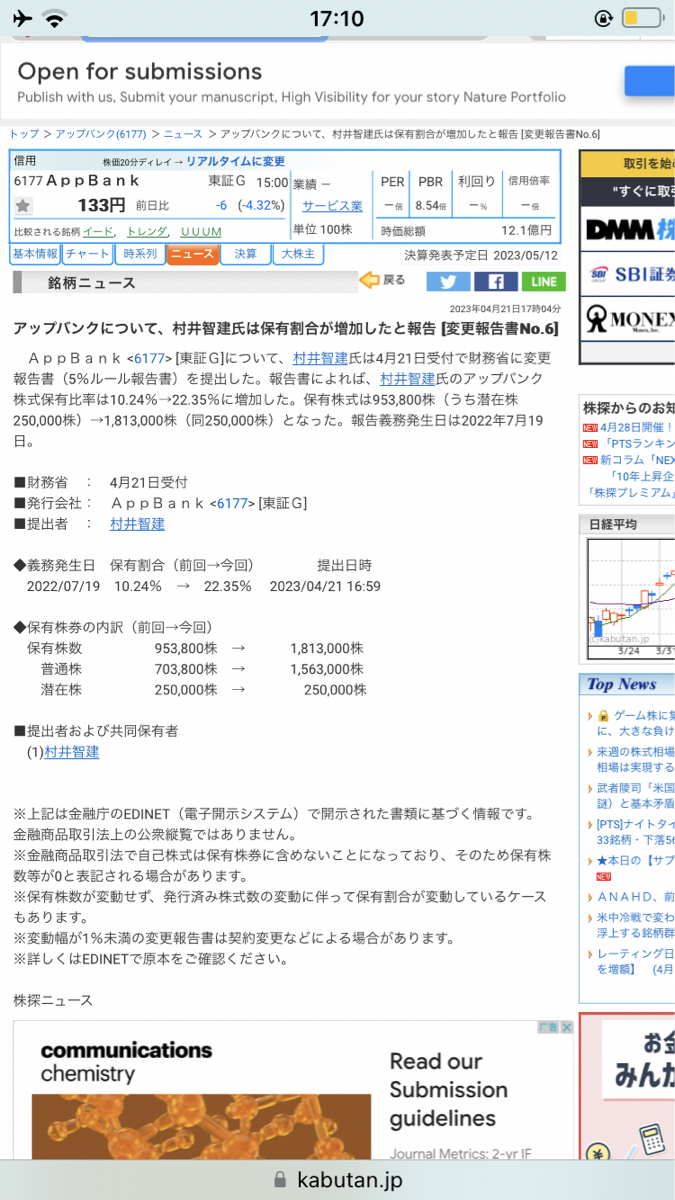The width and height of the screenshot is (675, 1200).
Task: Click the 戻る back arrow
Action: [x=383, y=281]
